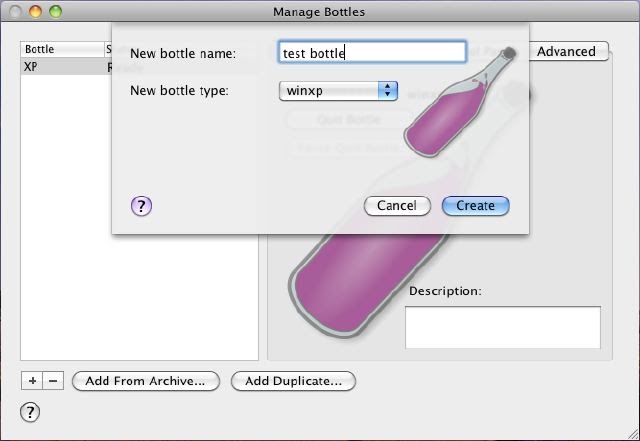Click the minus icon to remove a bottle
The image size is (640, 441).
pos(54,381)
